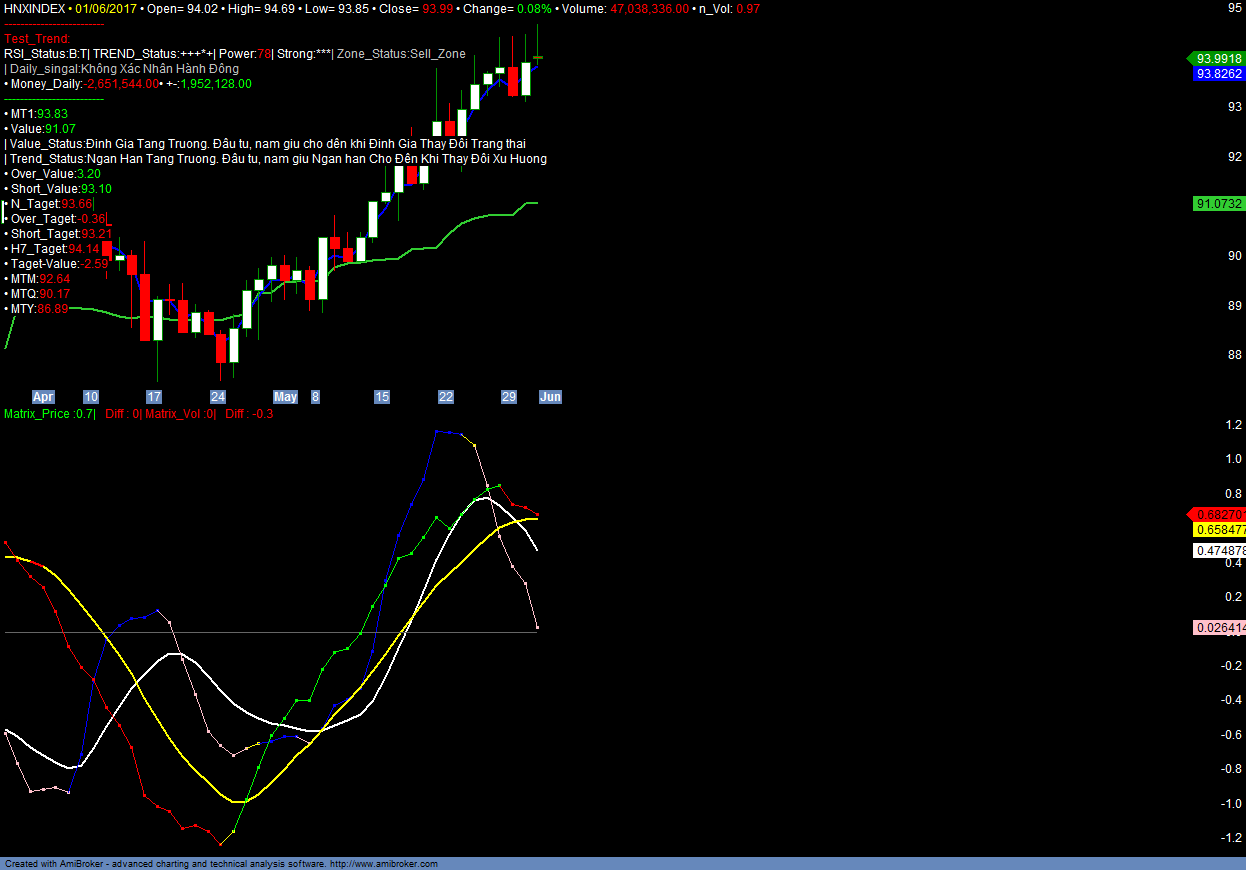Select the May marker on the time axis
This screenshot has height=870, width=1246.
click(285, 397)
